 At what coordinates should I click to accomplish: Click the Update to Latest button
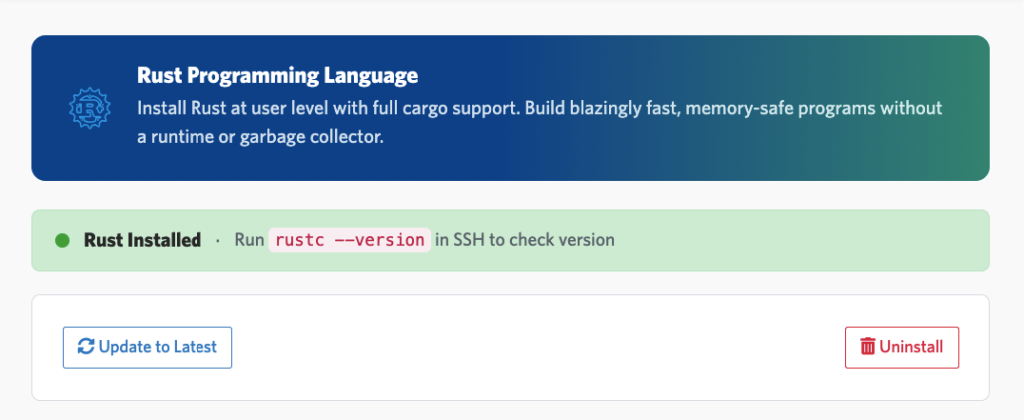click(x=148, y=347)
